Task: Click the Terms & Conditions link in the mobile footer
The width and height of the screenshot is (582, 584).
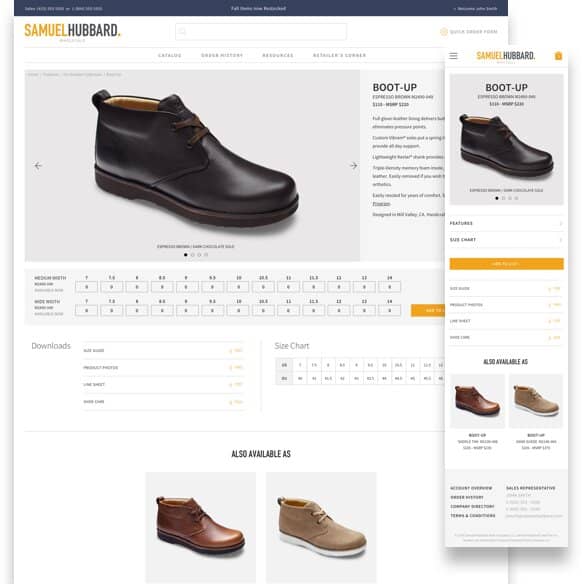Action: (x=473, y=516)
